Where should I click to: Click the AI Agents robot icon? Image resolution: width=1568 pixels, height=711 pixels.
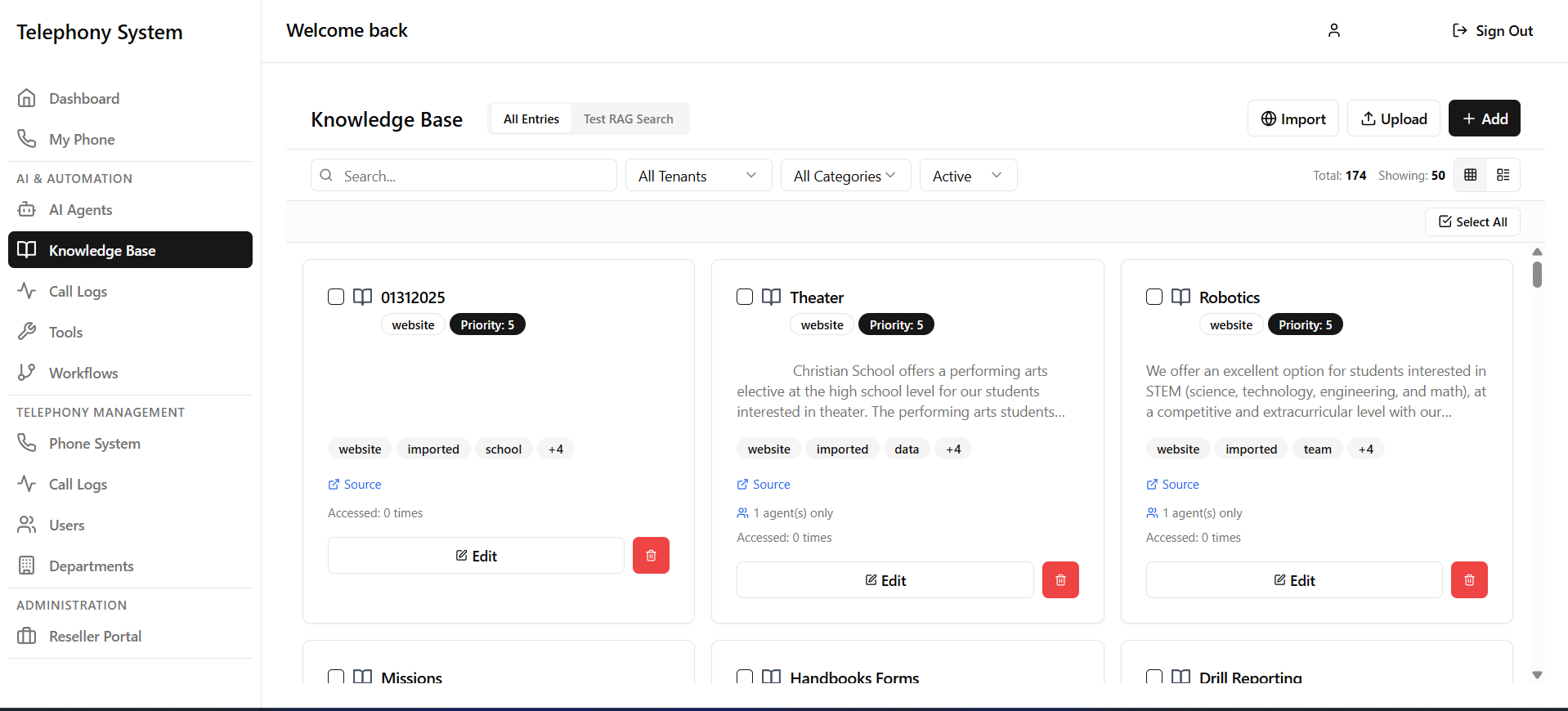pos(27,209)
